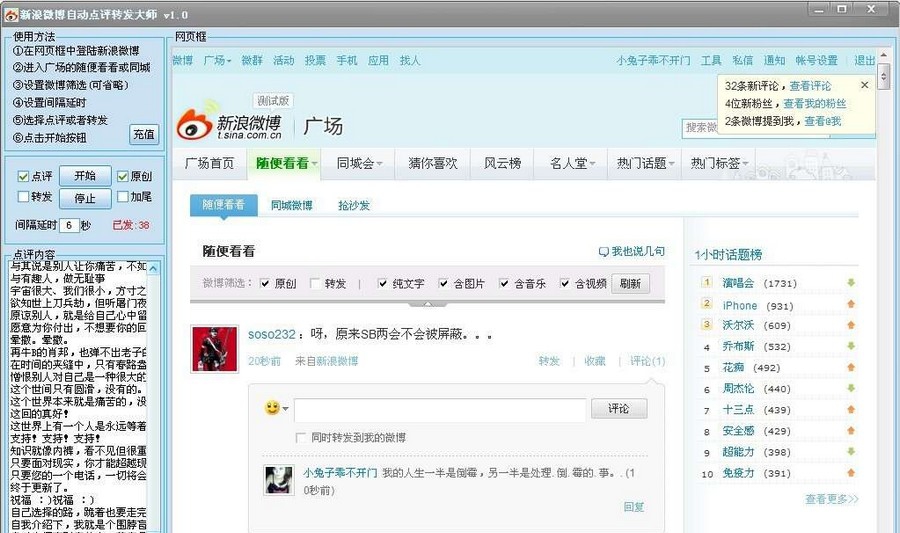Open the 猜你喜欢 tab
Screen dimensions: 900x533
(x=433, y=164)
